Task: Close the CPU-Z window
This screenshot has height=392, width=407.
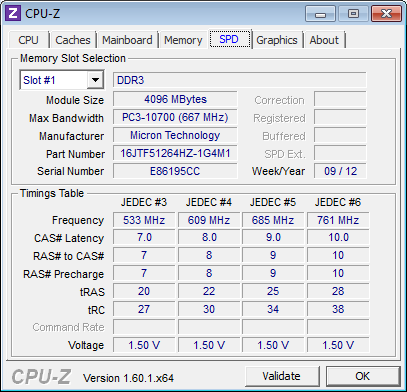Action: 386,14
